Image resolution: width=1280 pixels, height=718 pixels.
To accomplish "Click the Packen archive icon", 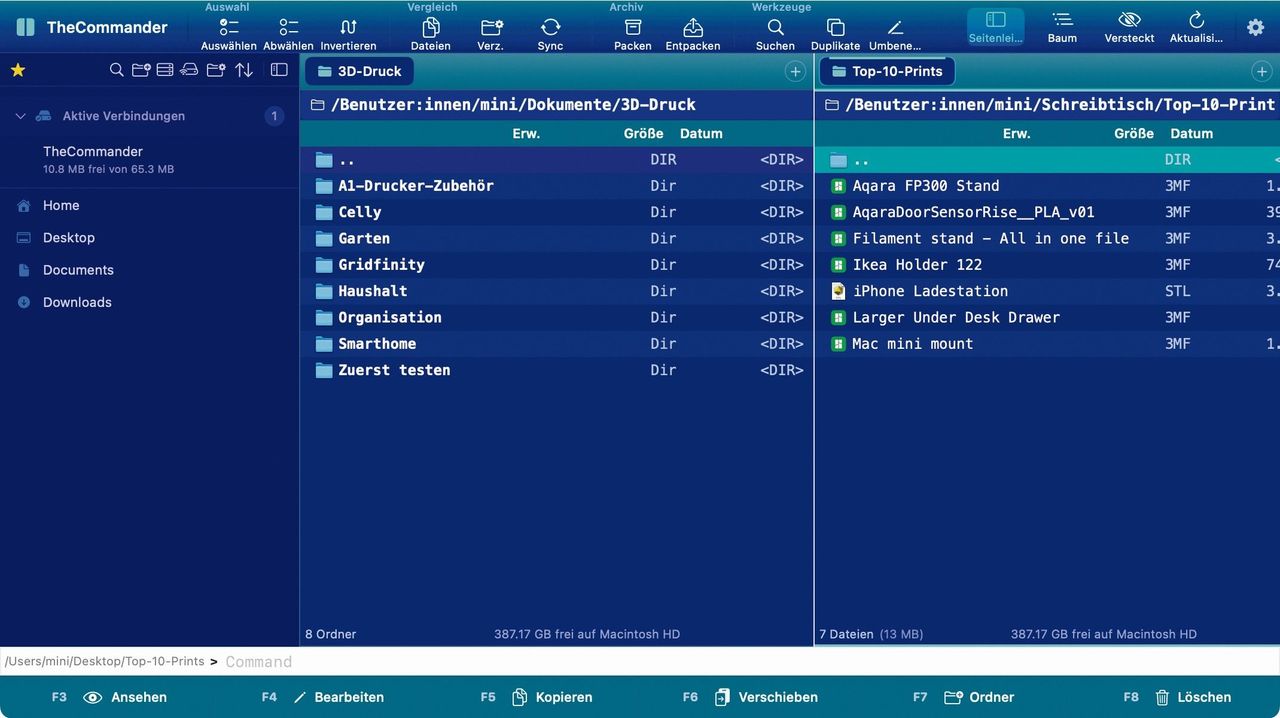I will point(633,27).
